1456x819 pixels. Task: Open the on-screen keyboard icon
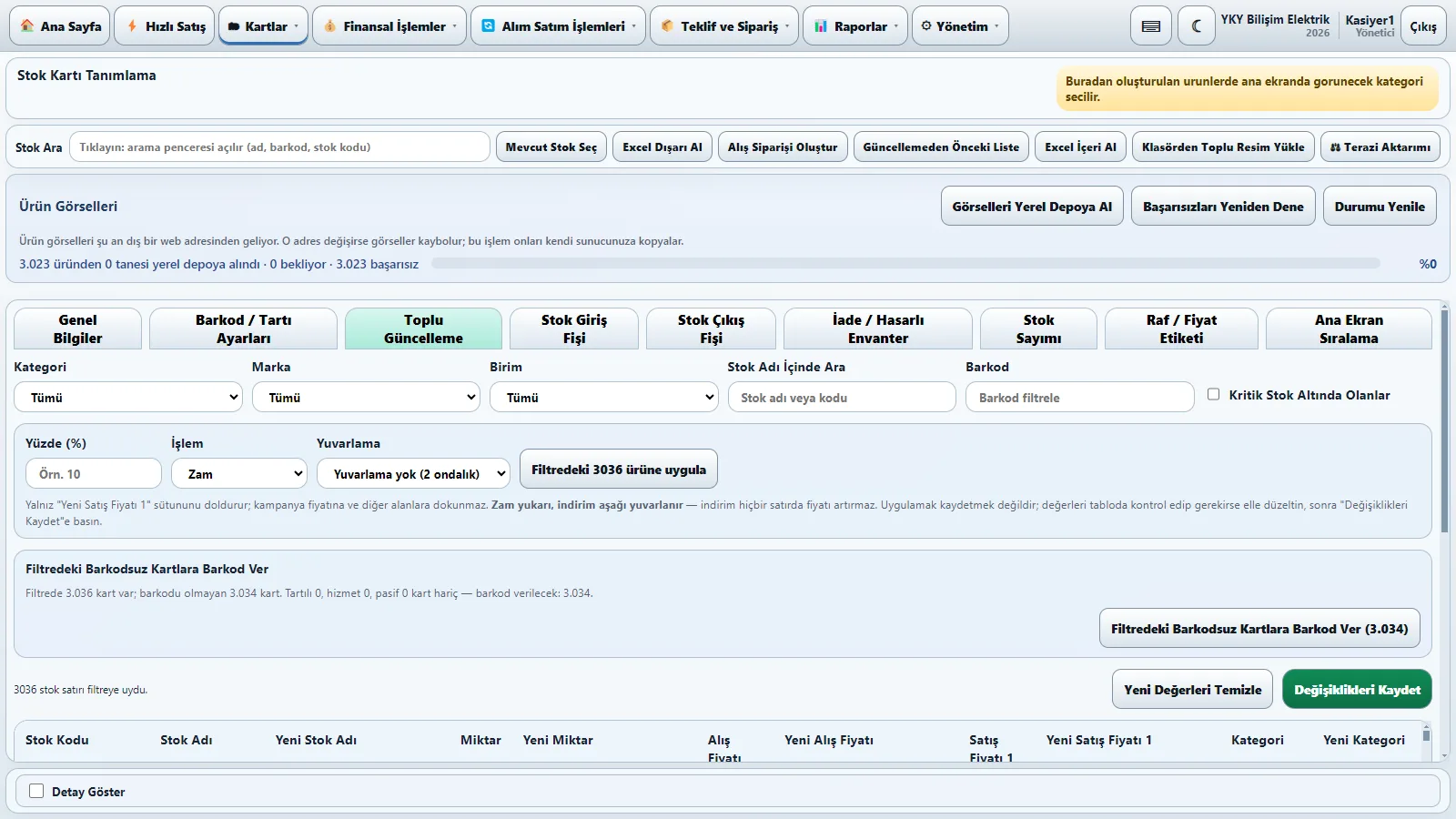(1151, 26)
